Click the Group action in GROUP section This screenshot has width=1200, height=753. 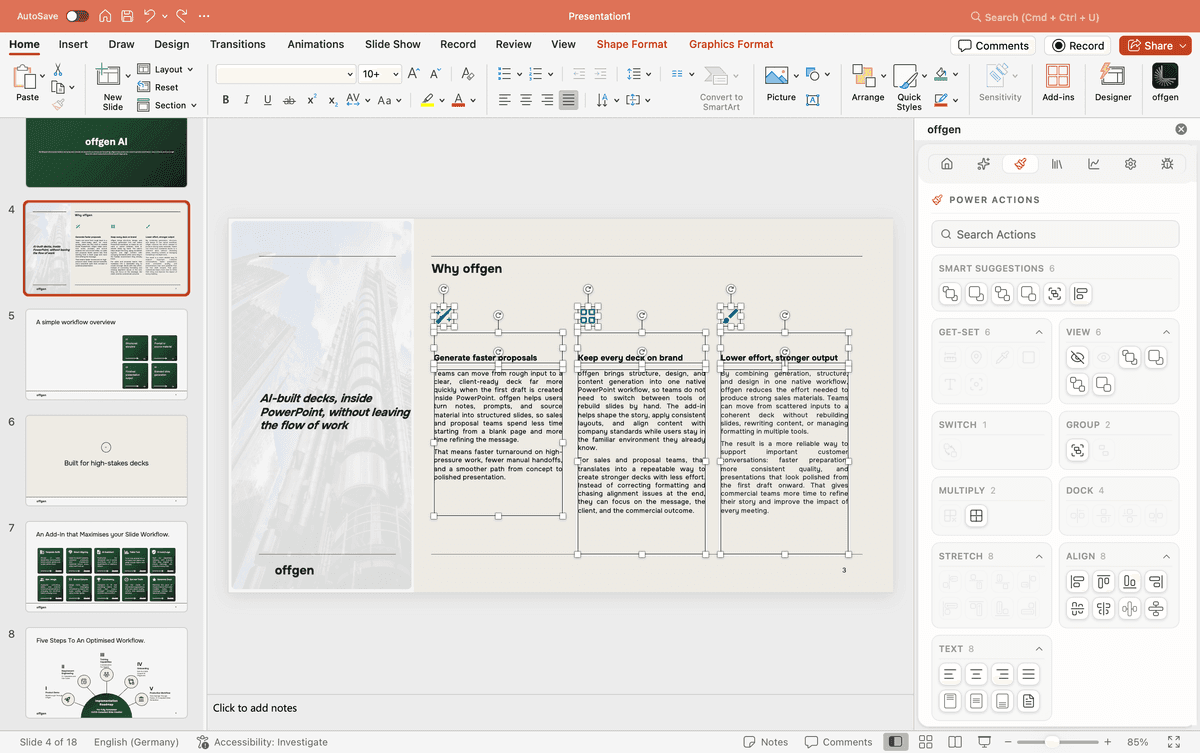pos(1077,450)
